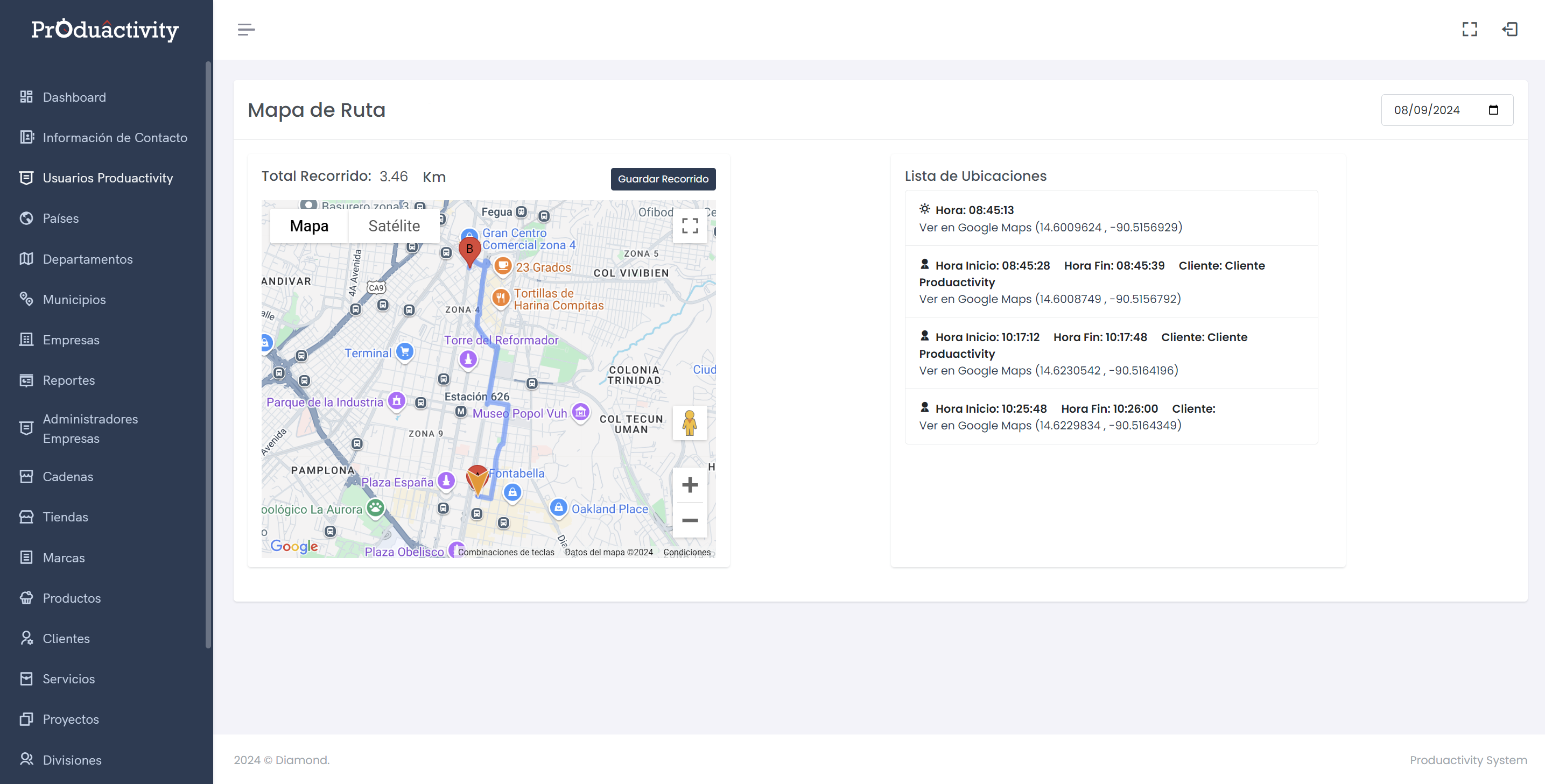Open Reportes menu item
Screen dimensions: 1545x784
tap(69, 380)
